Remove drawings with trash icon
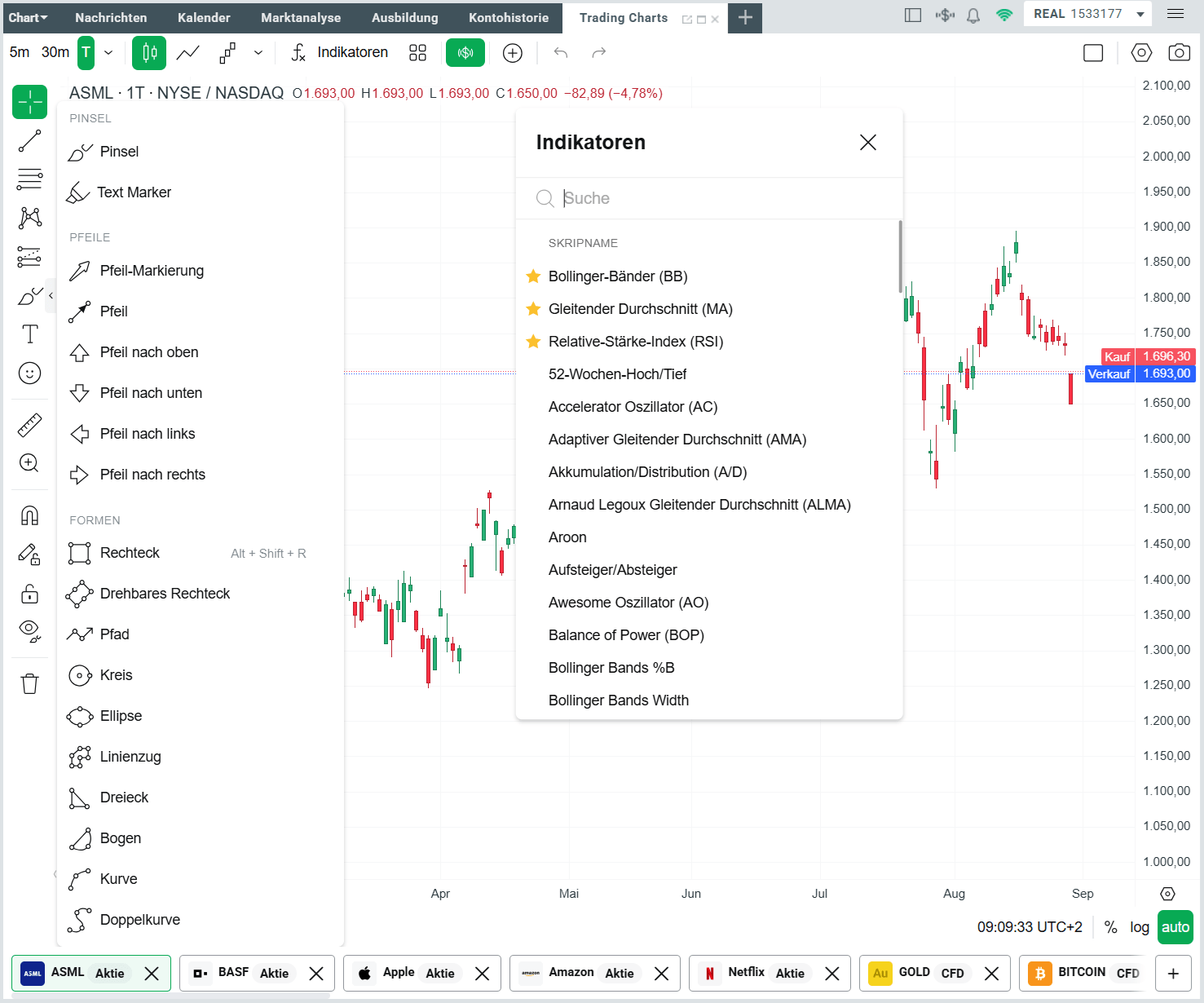 coord(30,683)
